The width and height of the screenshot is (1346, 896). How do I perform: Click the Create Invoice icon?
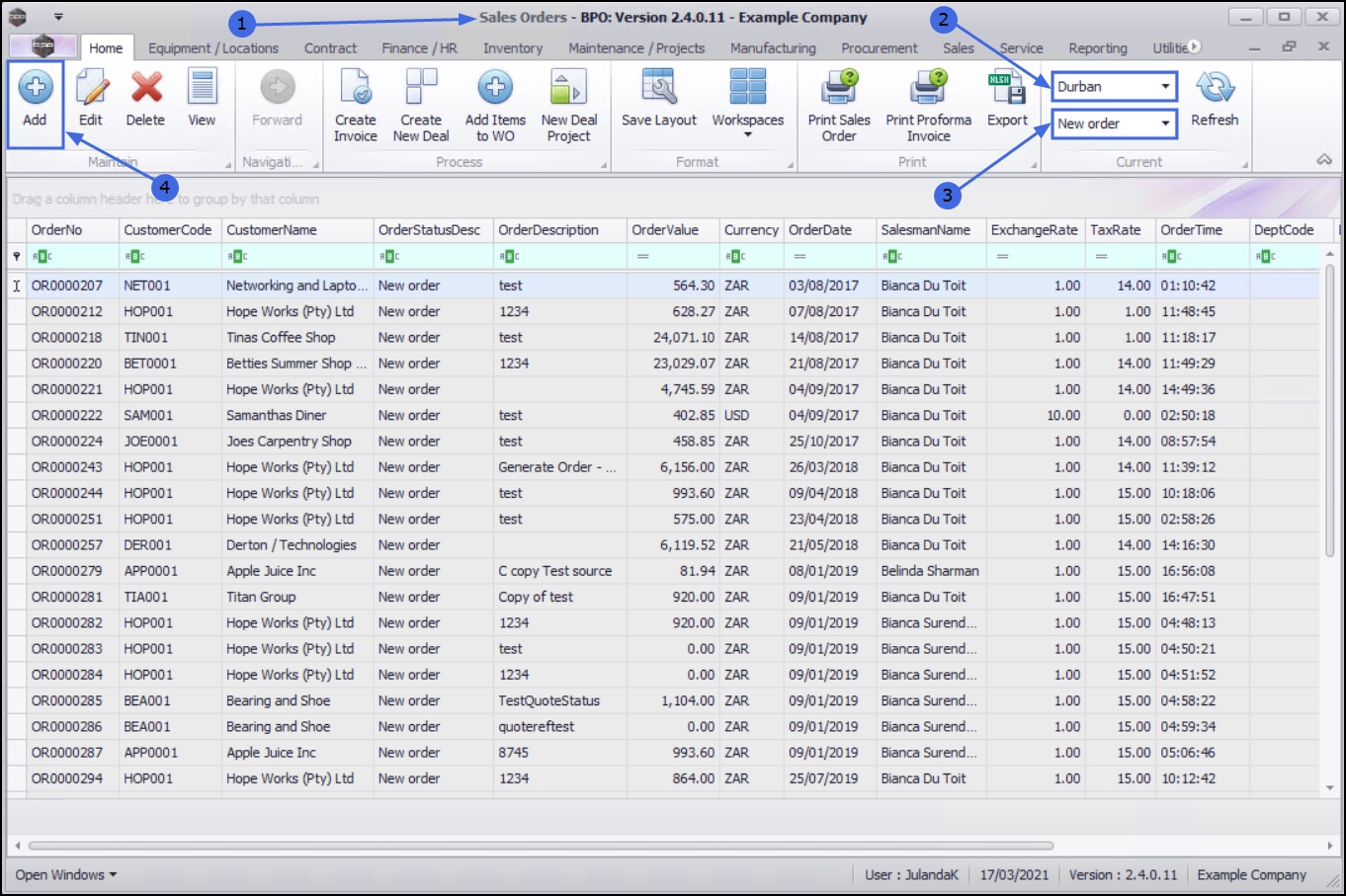tap(356, 88)
